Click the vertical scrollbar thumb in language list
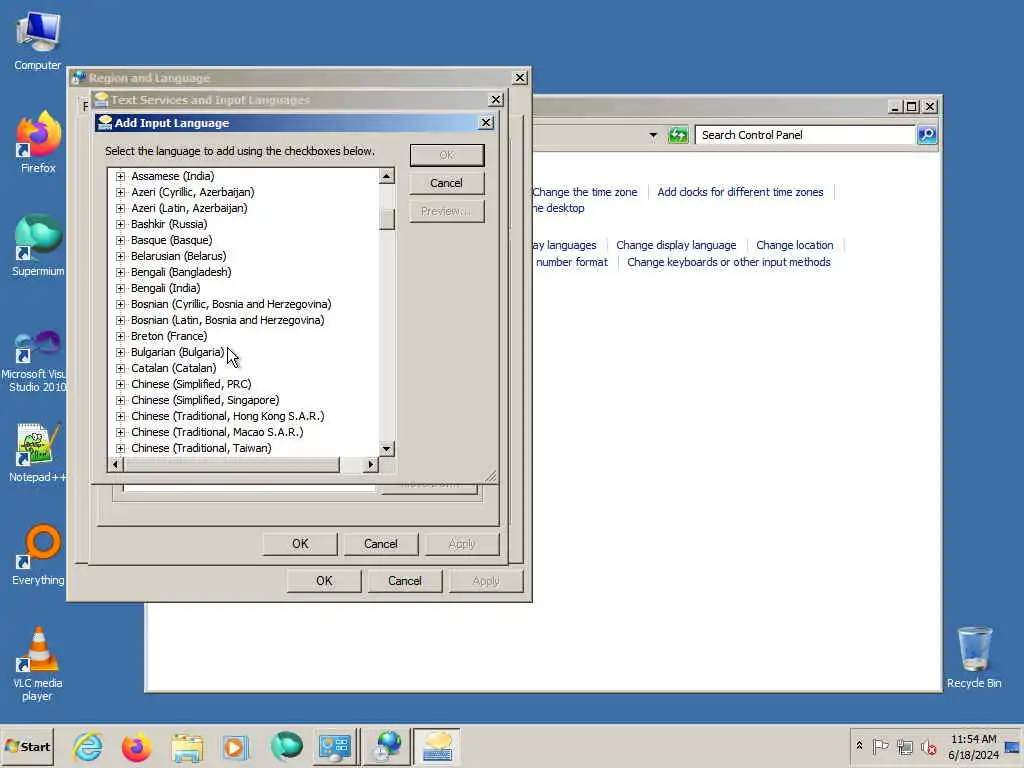 [387, 219]
